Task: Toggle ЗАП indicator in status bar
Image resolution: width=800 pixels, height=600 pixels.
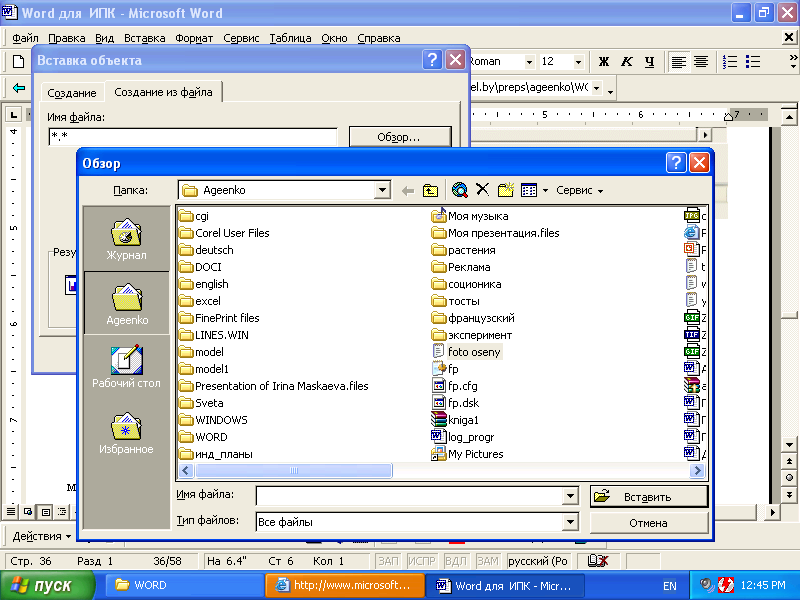Action: click(x=388, y=561)
